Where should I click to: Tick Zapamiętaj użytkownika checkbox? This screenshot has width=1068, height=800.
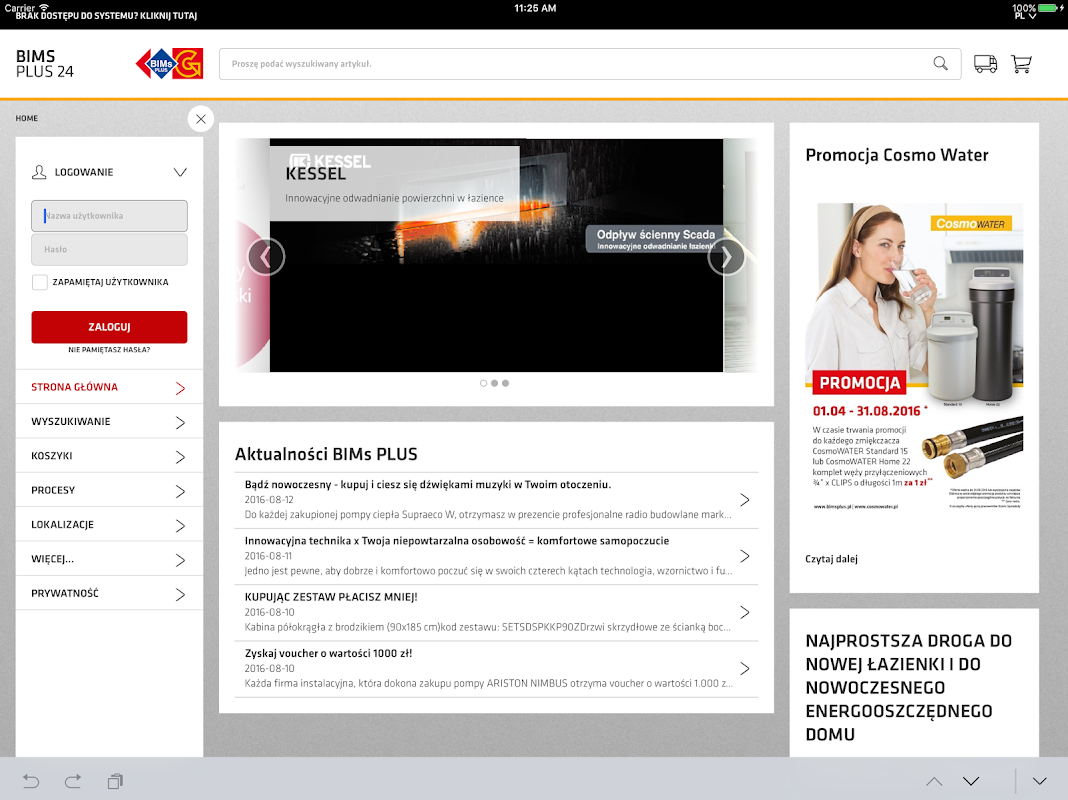click(x=40, y=282)
